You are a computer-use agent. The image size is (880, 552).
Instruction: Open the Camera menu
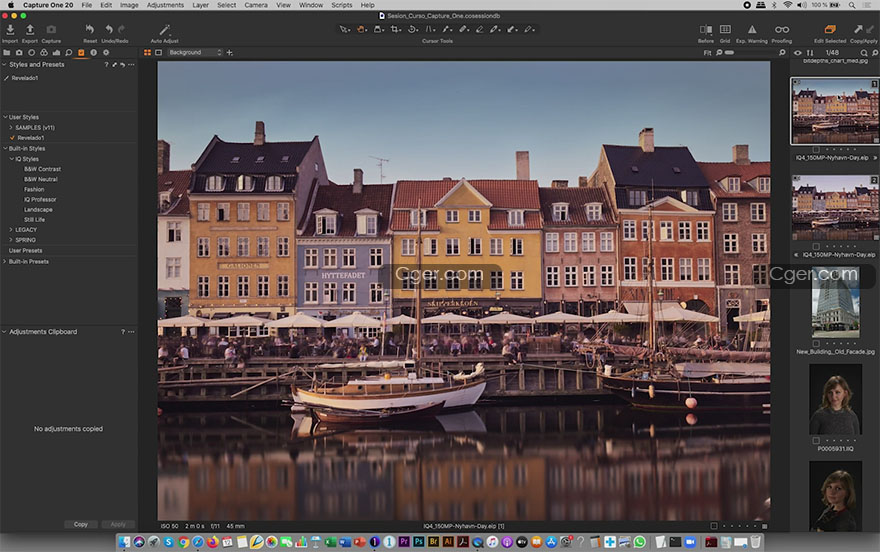point(256,5)
